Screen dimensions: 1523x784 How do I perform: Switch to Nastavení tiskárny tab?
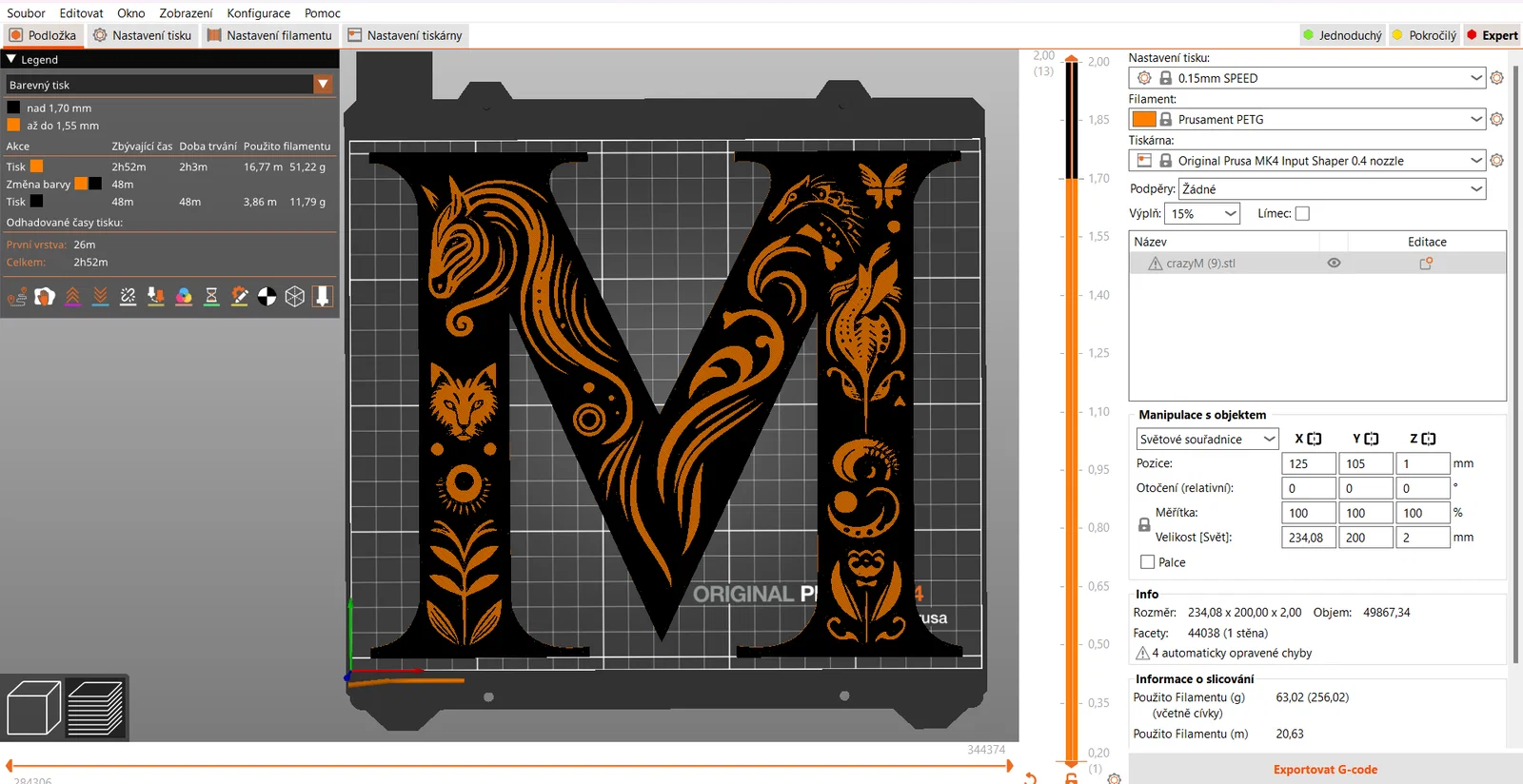click(x=405, y=35)
